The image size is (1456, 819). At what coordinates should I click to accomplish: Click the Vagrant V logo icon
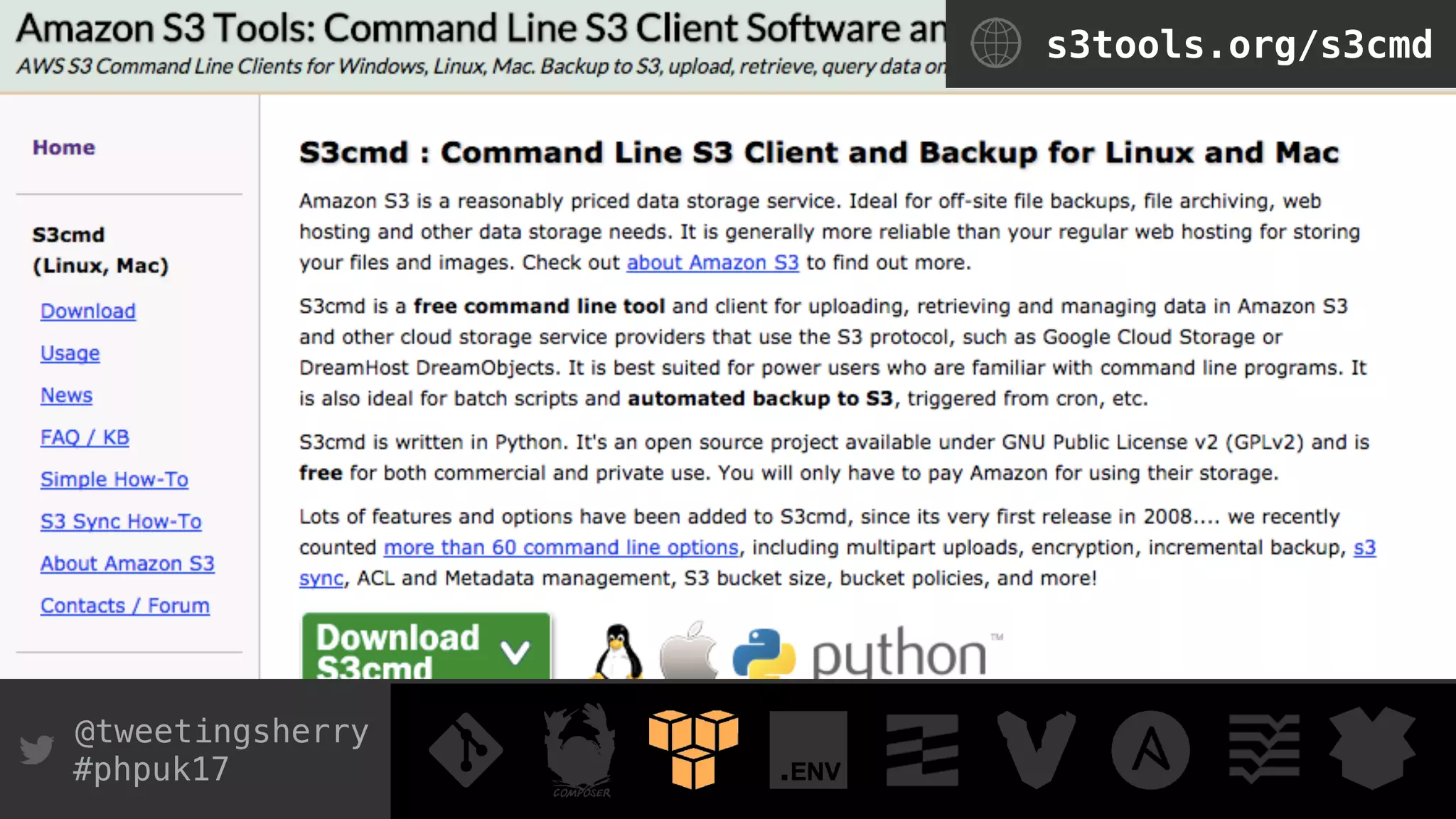coord(1036,749)
